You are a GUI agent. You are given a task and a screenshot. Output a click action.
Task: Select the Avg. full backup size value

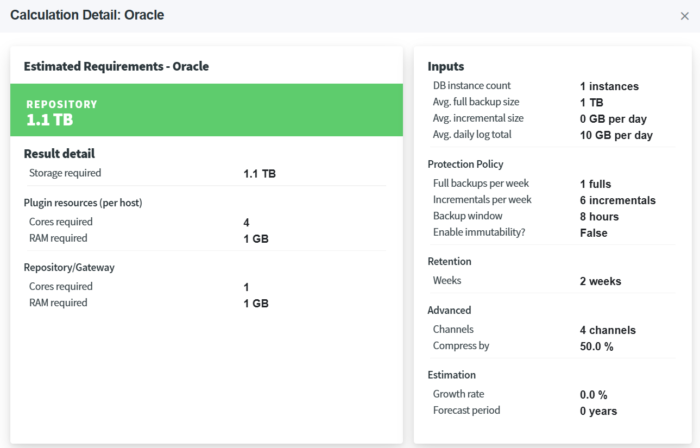(591, 103)
